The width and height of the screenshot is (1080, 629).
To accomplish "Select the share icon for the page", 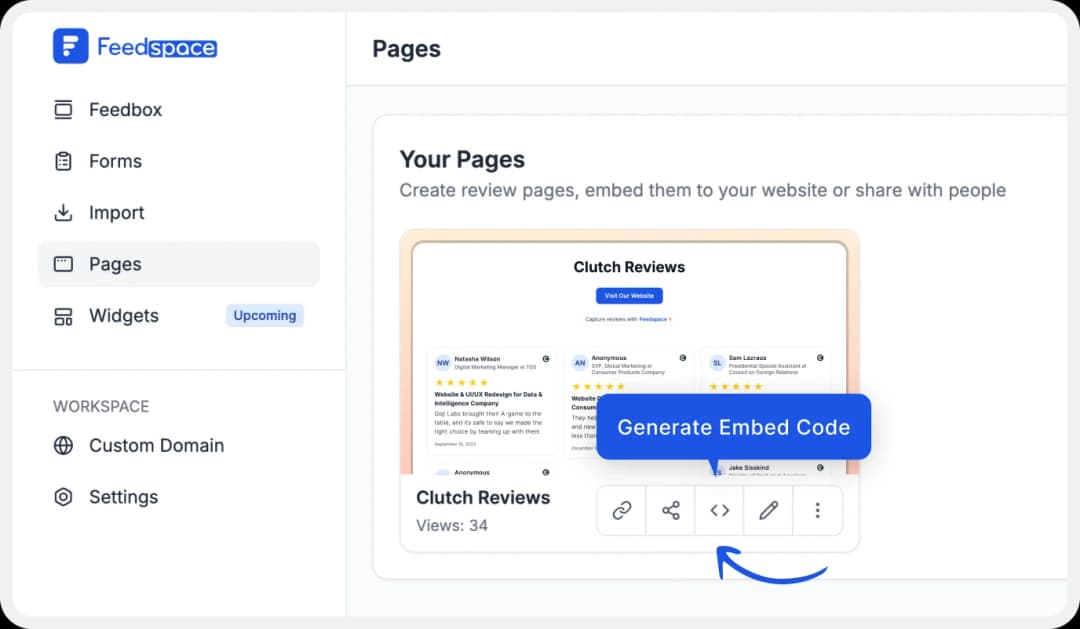I will point(670,510).
